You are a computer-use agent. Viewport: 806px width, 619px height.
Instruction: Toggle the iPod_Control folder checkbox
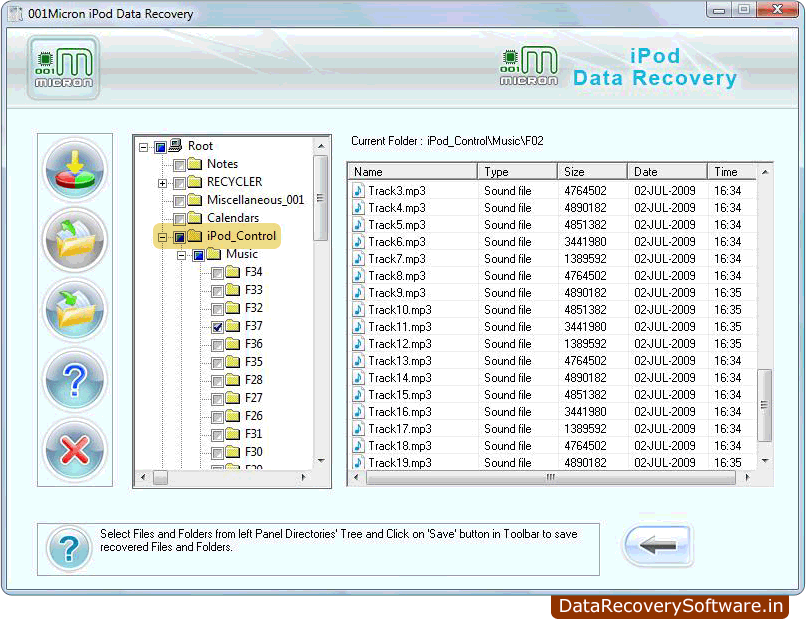[179, 237]
